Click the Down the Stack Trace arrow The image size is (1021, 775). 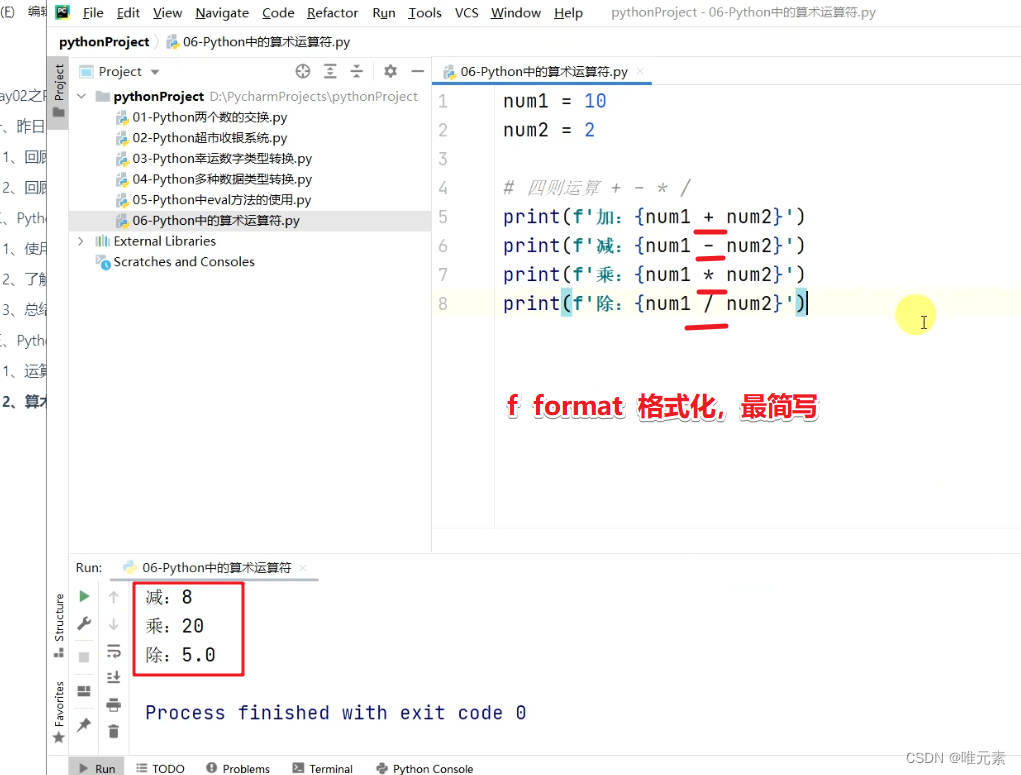click(x=113, y=624)
